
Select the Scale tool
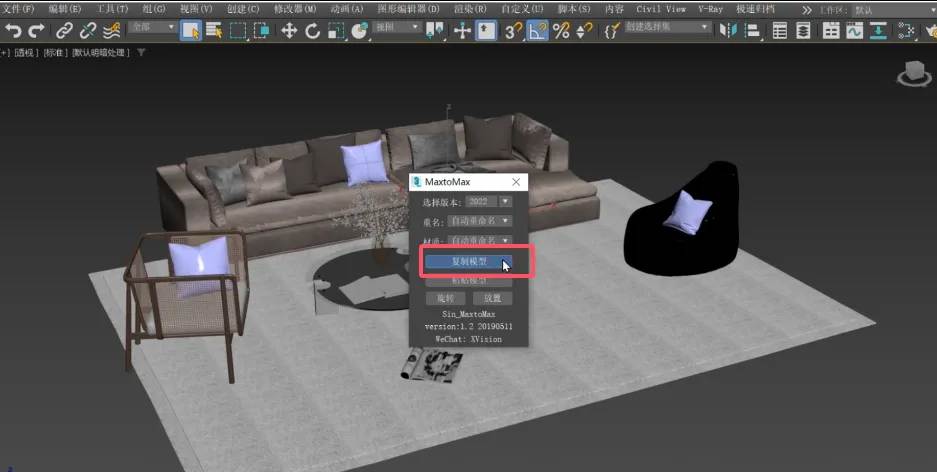[336, 30]
